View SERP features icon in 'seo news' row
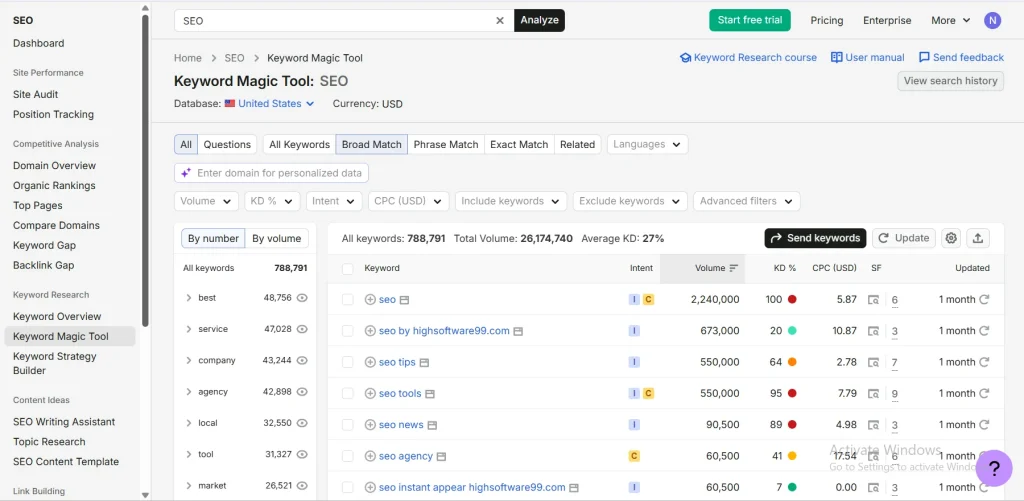The image size is (1024, 501). [873, 425]
